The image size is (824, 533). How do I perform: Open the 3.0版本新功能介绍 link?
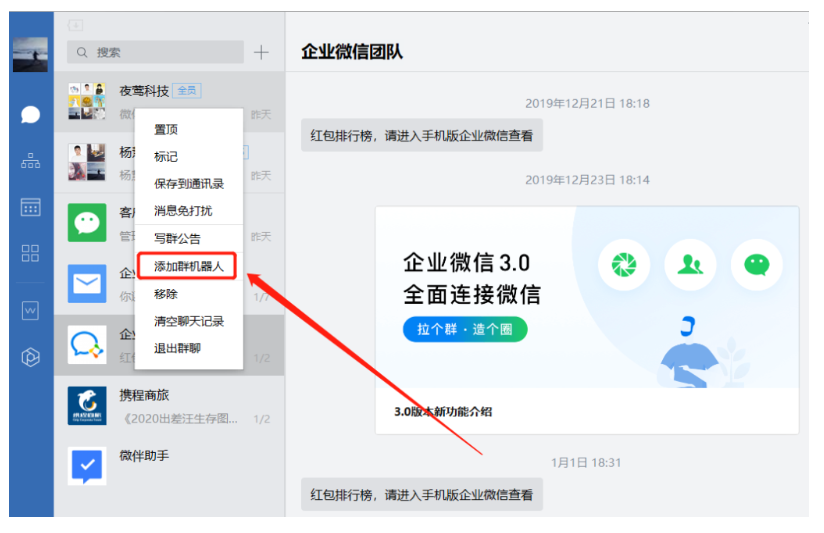[x=444, y=412]
